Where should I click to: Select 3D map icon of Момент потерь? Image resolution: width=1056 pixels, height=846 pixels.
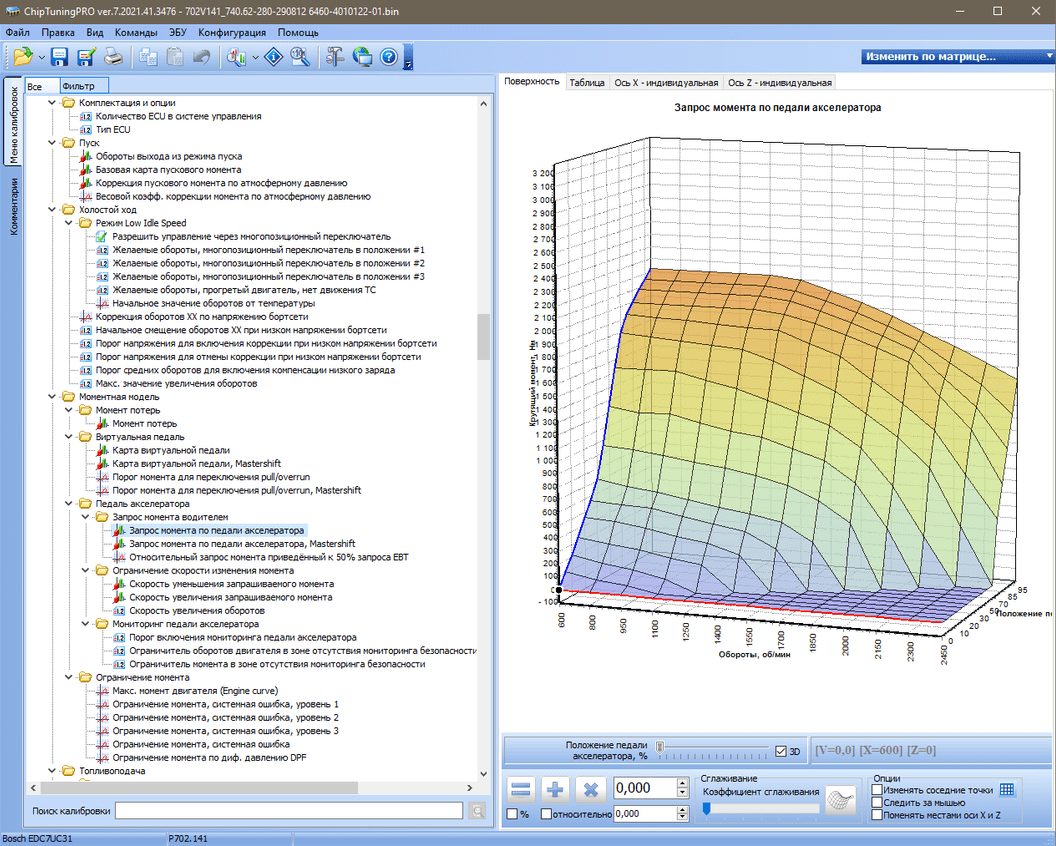coord(102,424)
